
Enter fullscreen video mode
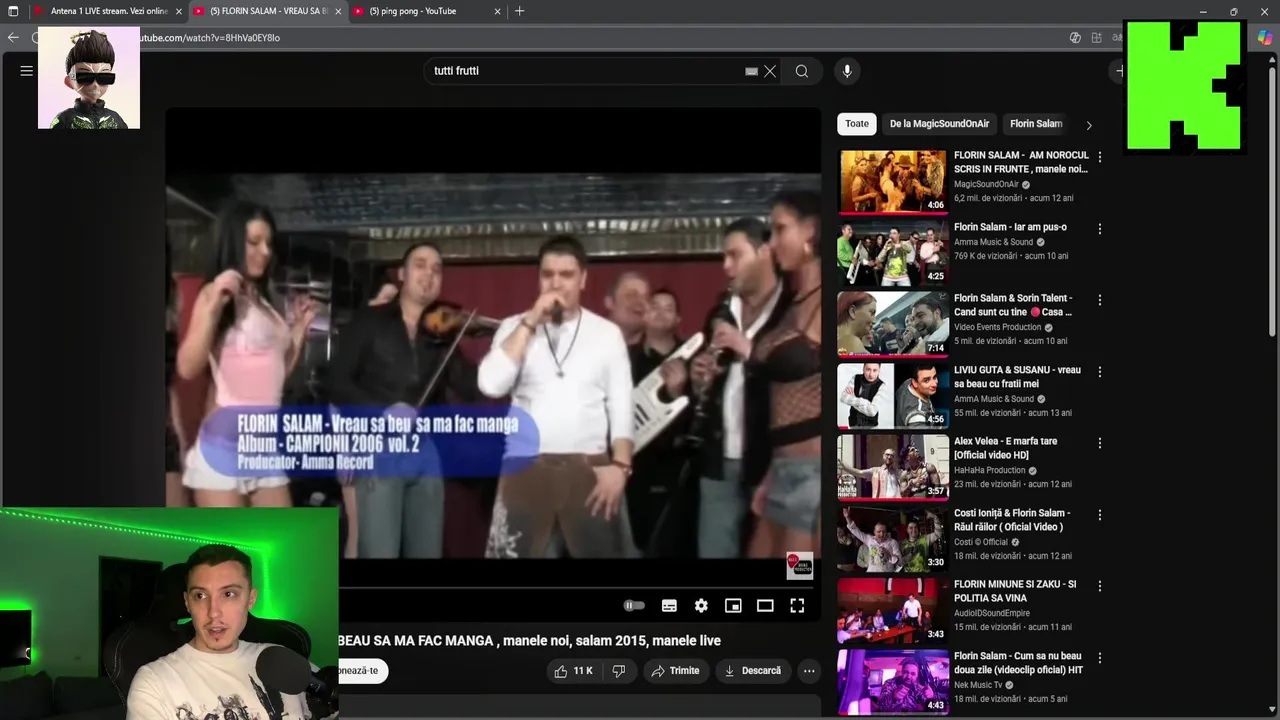tap(797, 605)
